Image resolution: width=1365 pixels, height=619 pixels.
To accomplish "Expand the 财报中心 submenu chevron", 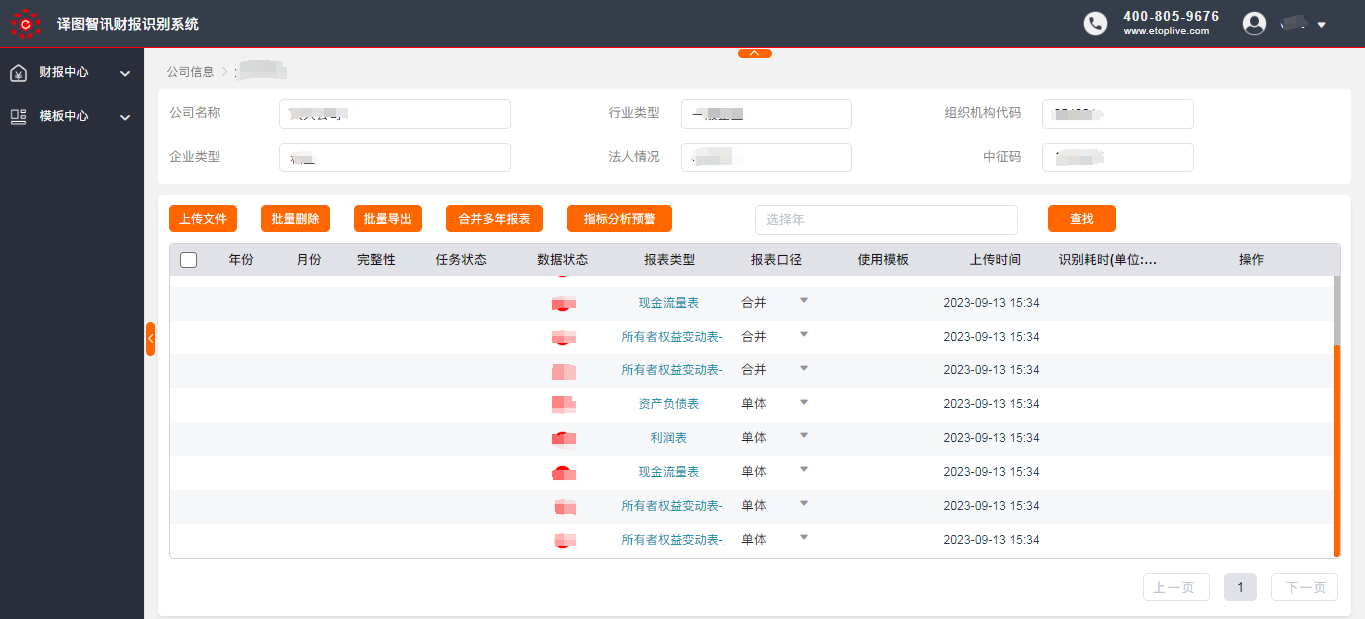I will point(124,72).
